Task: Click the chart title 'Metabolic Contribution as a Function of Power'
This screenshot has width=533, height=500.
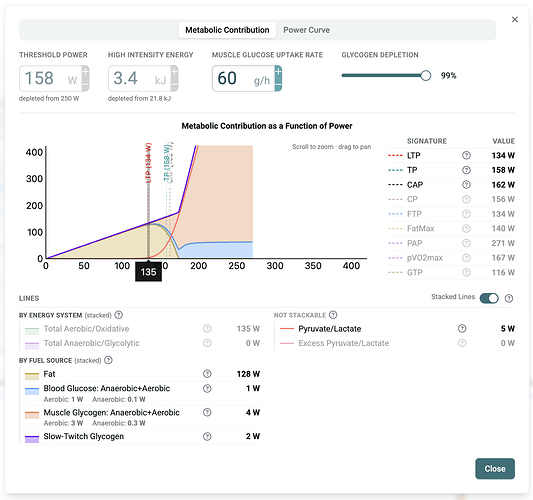Action: (x=267, y=126)
